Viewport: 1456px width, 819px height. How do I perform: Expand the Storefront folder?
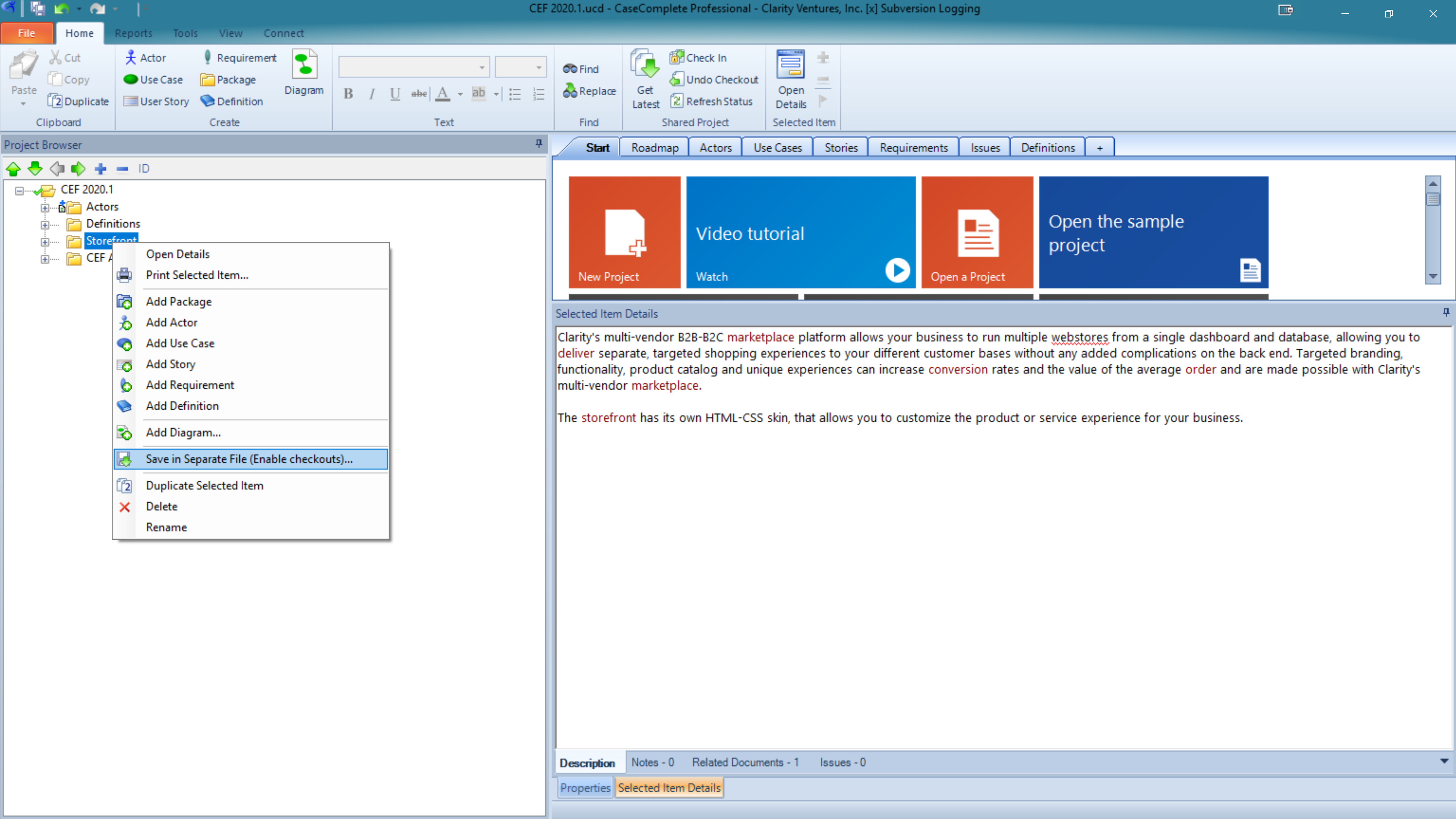[45, 241]
